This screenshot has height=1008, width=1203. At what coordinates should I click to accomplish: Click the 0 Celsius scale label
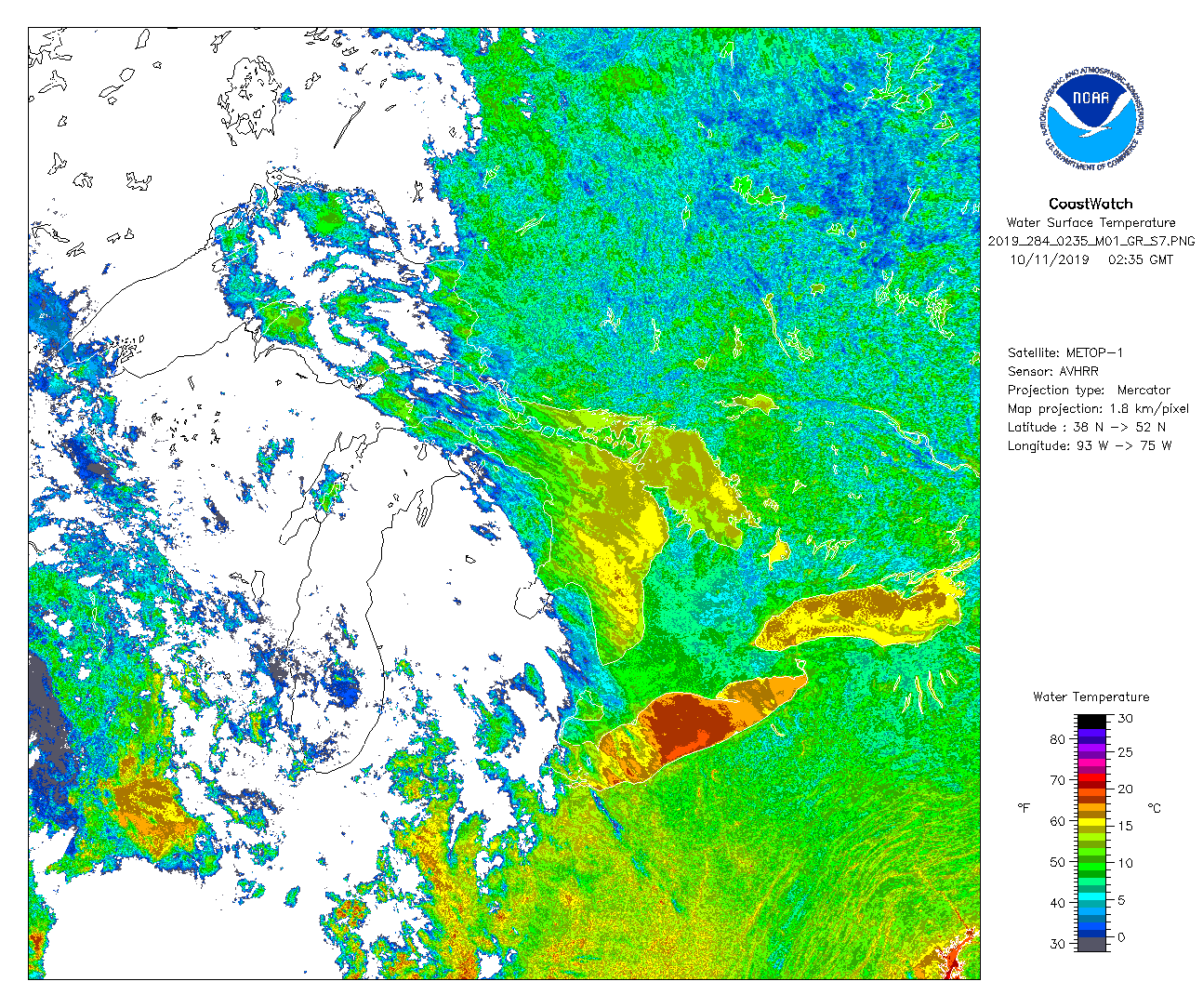click(x=1122, y=937)
